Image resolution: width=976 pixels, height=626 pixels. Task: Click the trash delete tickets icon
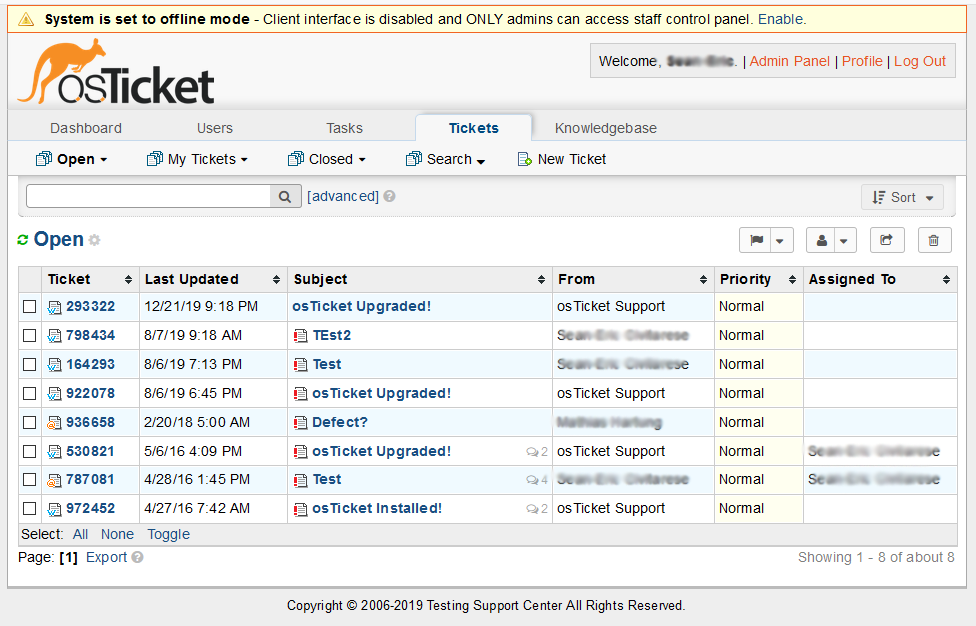point(934,240)
